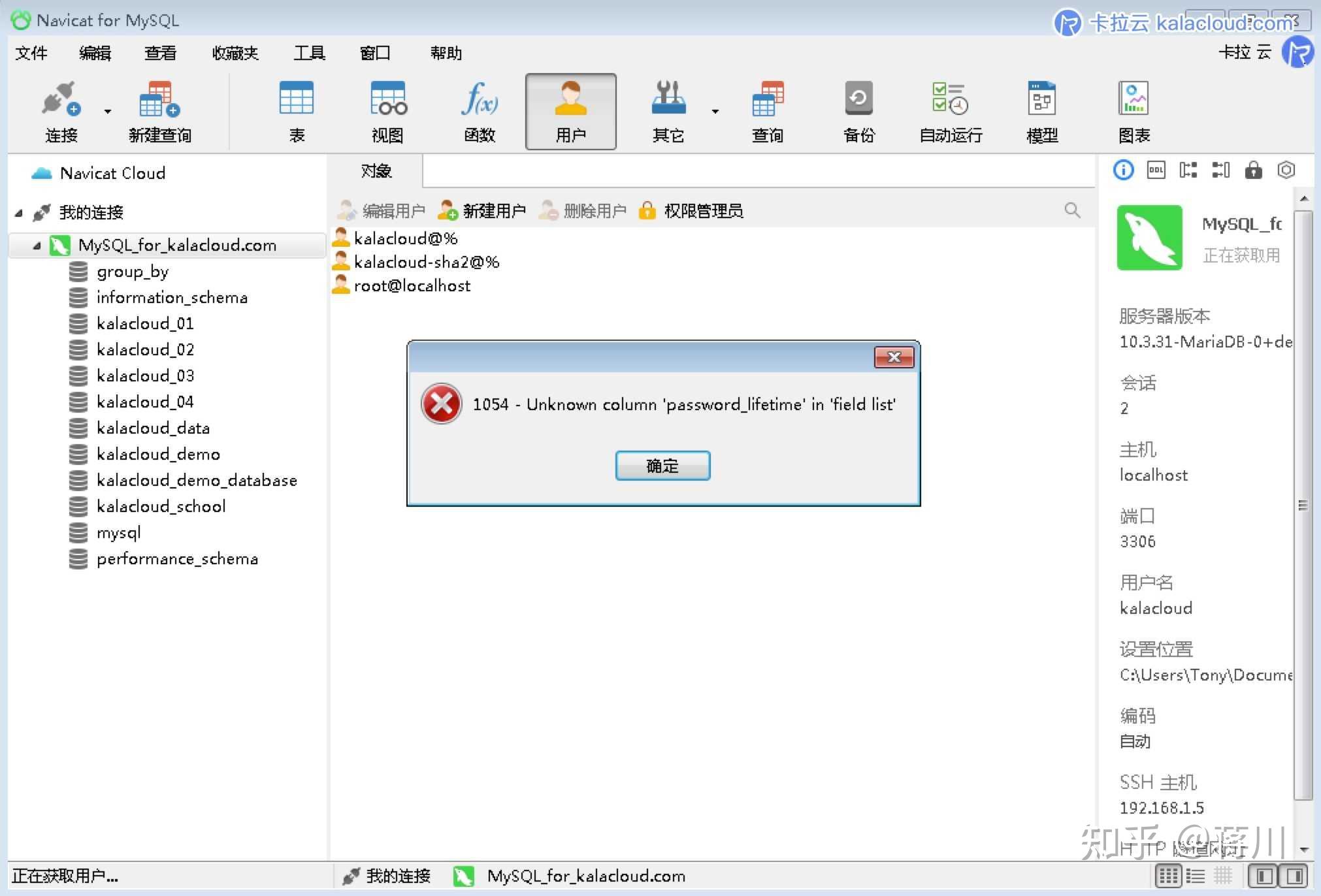Switch to detail view in status bar
This screenshot has height=896, width=1321.
coord(1223,876)
